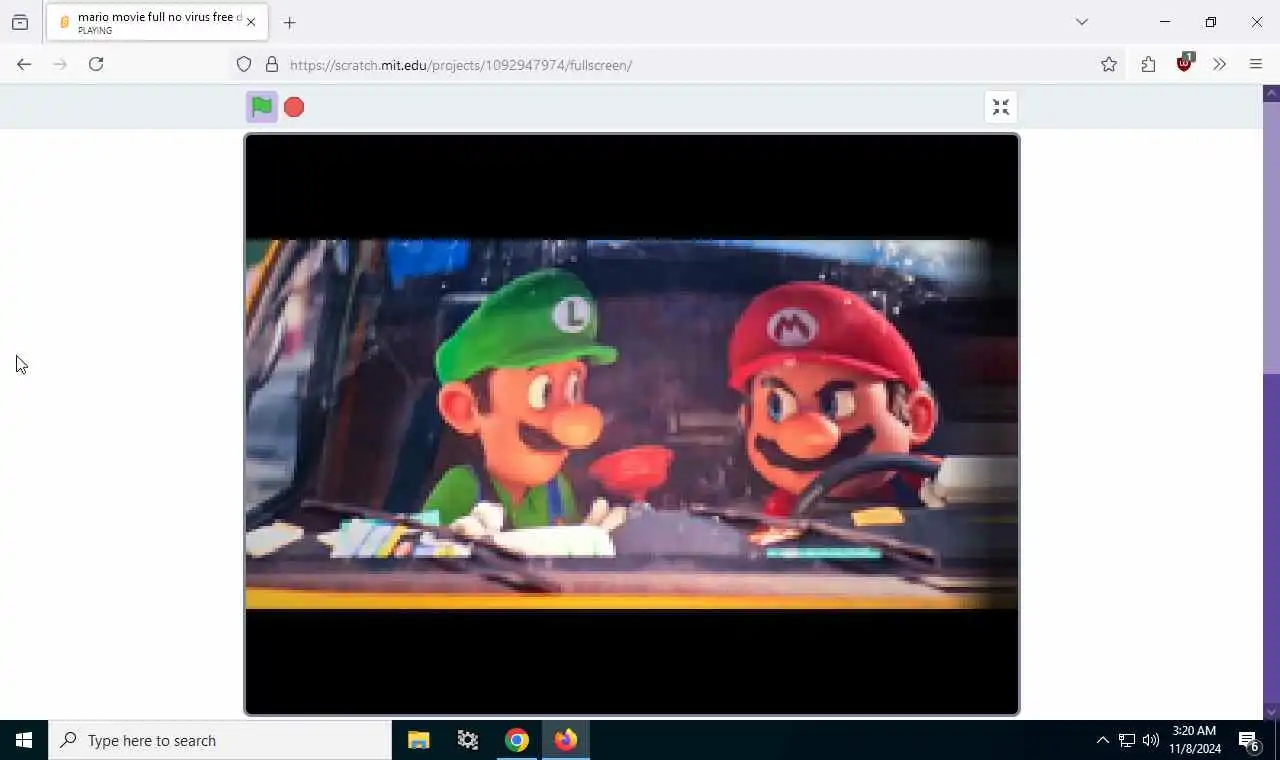
Task: Show hidden system tray icons
Action: point(1102,741)
